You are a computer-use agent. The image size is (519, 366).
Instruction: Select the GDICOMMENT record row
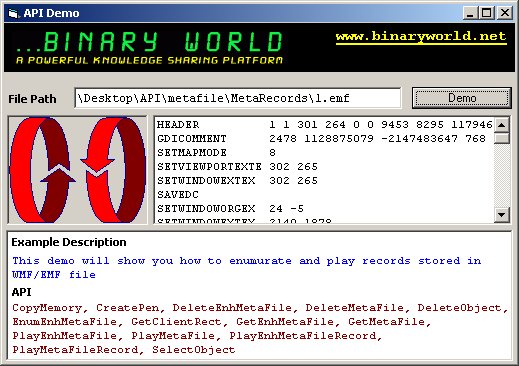pos(324,139)
